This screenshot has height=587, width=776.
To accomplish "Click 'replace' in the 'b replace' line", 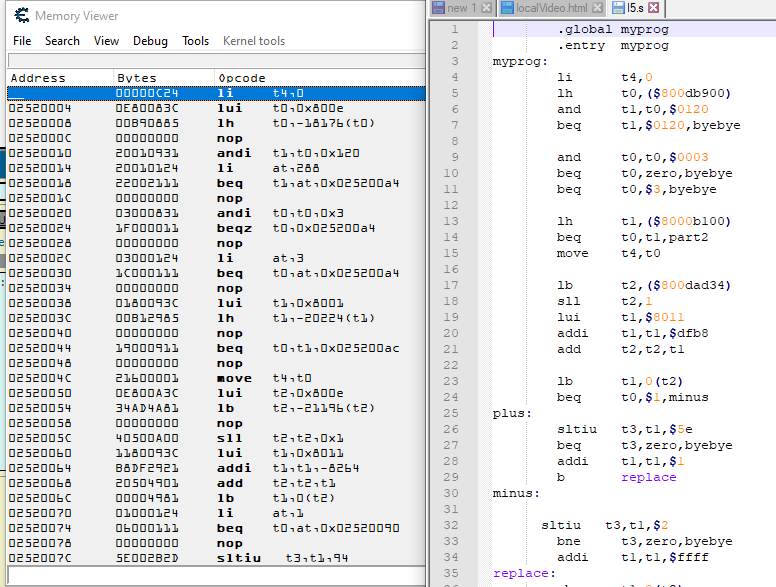I will click(x=649, y=477).
